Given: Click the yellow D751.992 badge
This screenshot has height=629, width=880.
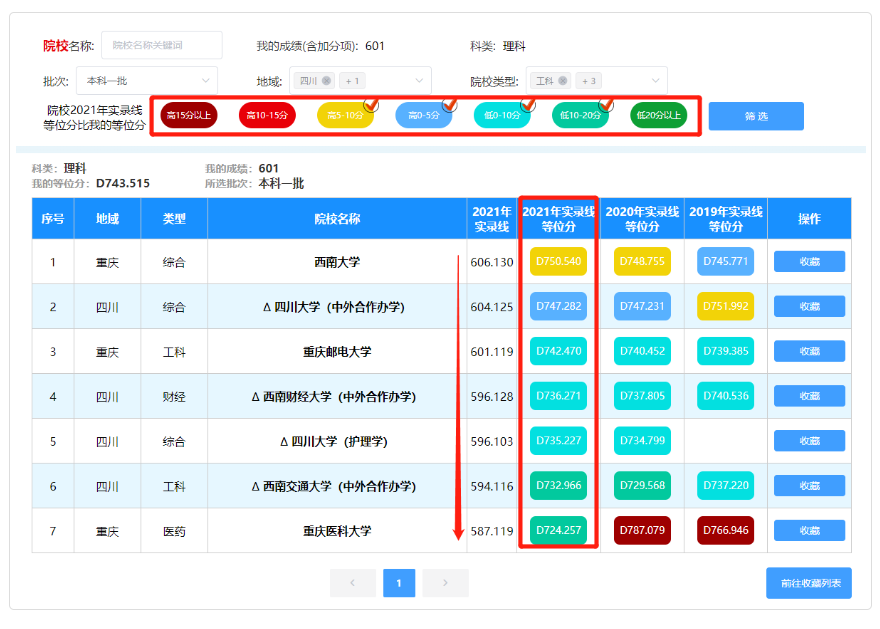Looking at the screenshot, I should [x=726, y=306].
